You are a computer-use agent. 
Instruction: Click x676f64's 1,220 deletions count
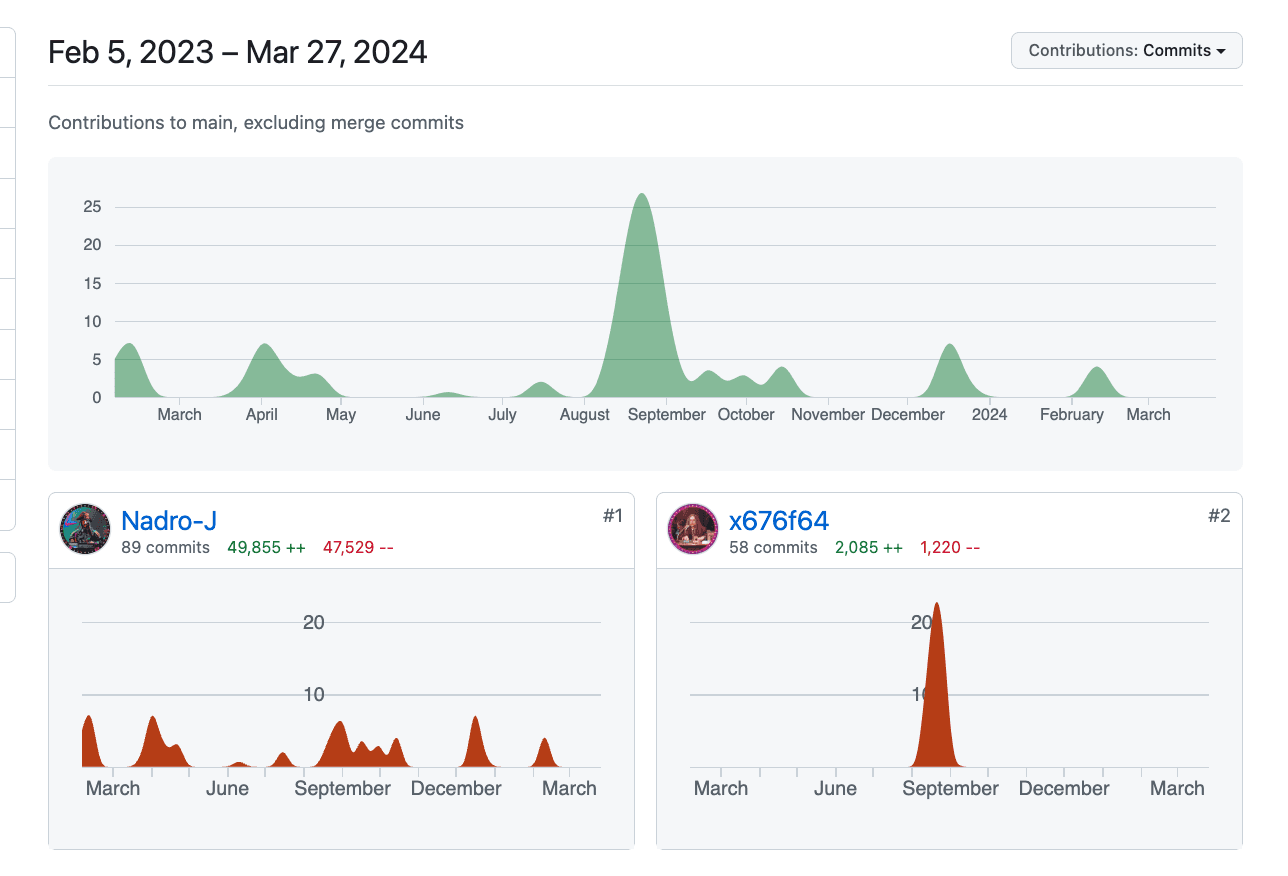(950, 547)
